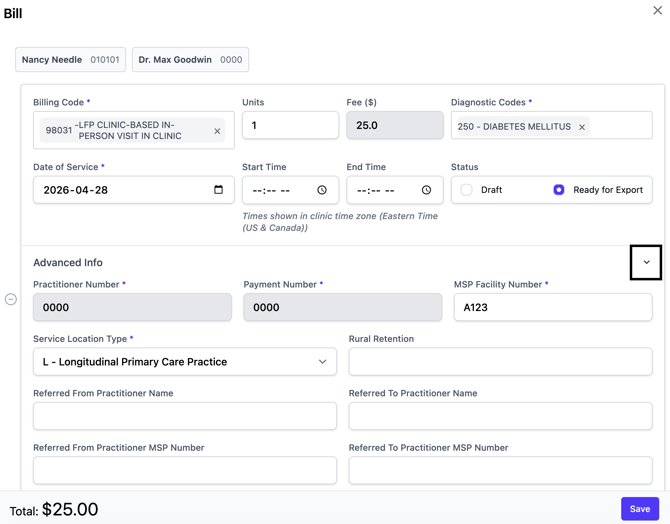The width and height of the screenshot is (670, 524).
Task: Open the Date of Service calendar picker
Action: [219, 190]
